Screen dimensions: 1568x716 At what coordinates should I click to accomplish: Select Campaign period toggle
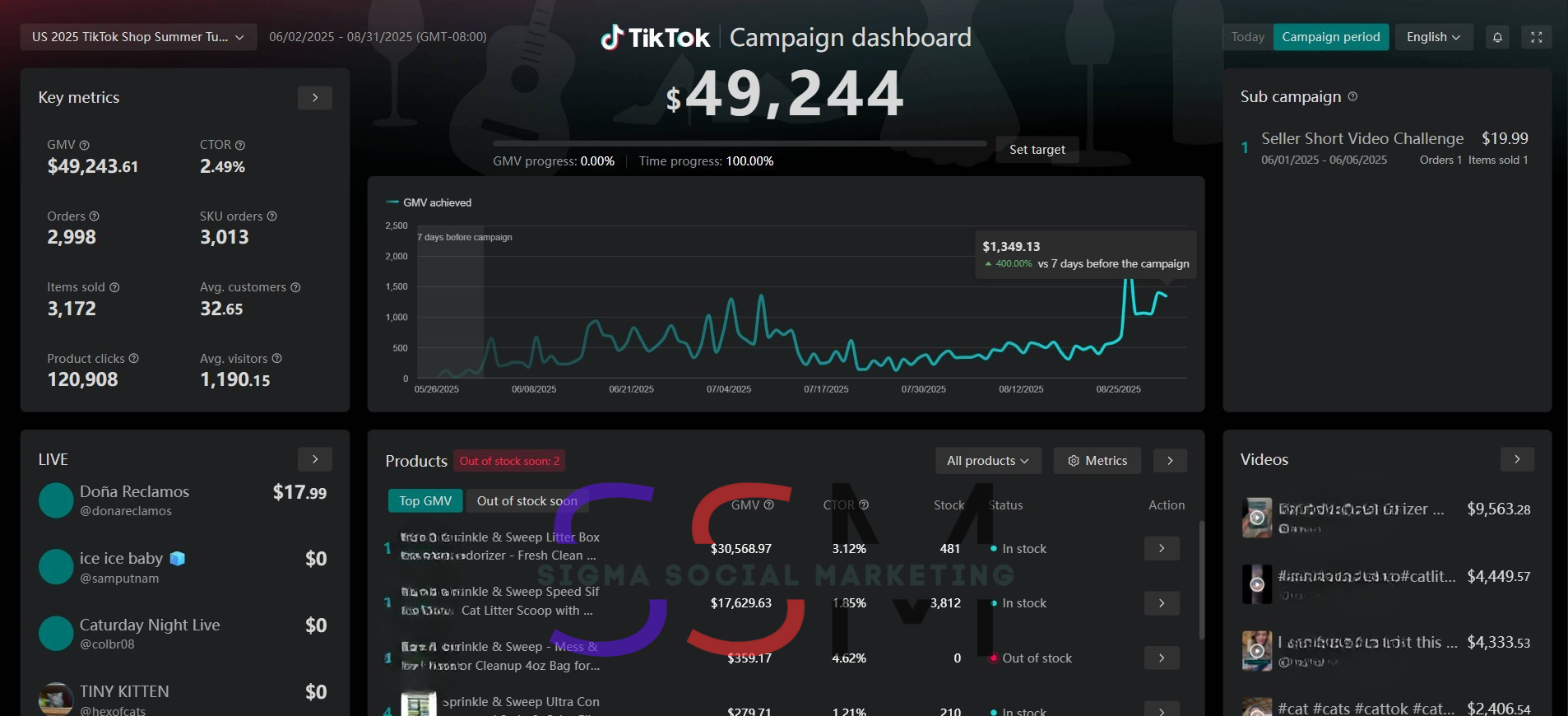tap(1330, 37)
